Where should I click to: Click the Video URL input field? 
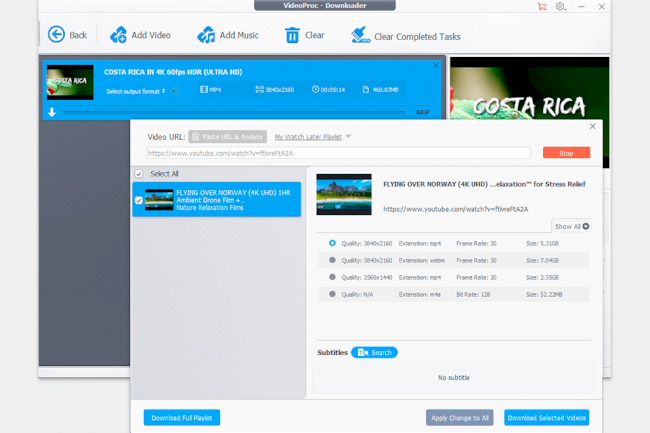(x=339, y=153)
